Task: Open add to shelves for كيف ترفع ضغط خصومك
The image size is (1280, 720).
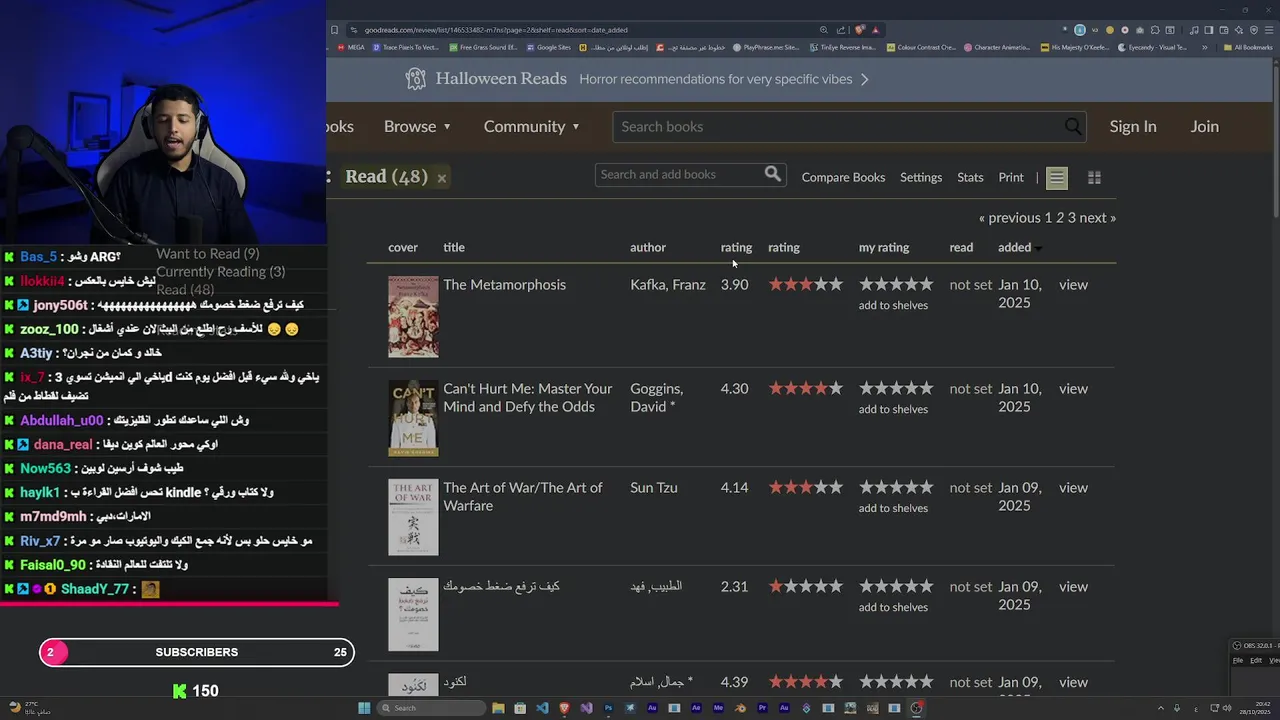Action: pyautogui.click(x=893, y=607)
